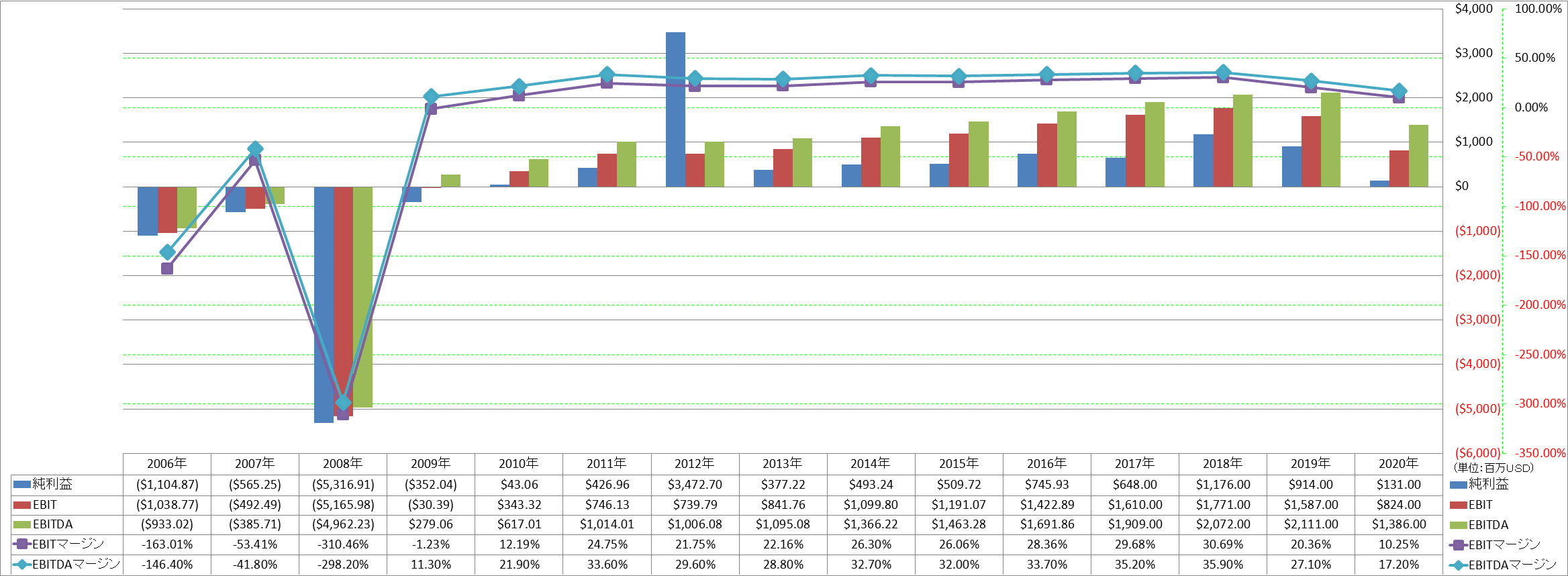Click the blue 2006 net income bar
Screen dimensions: 1568x576
[x=148, y=211]
